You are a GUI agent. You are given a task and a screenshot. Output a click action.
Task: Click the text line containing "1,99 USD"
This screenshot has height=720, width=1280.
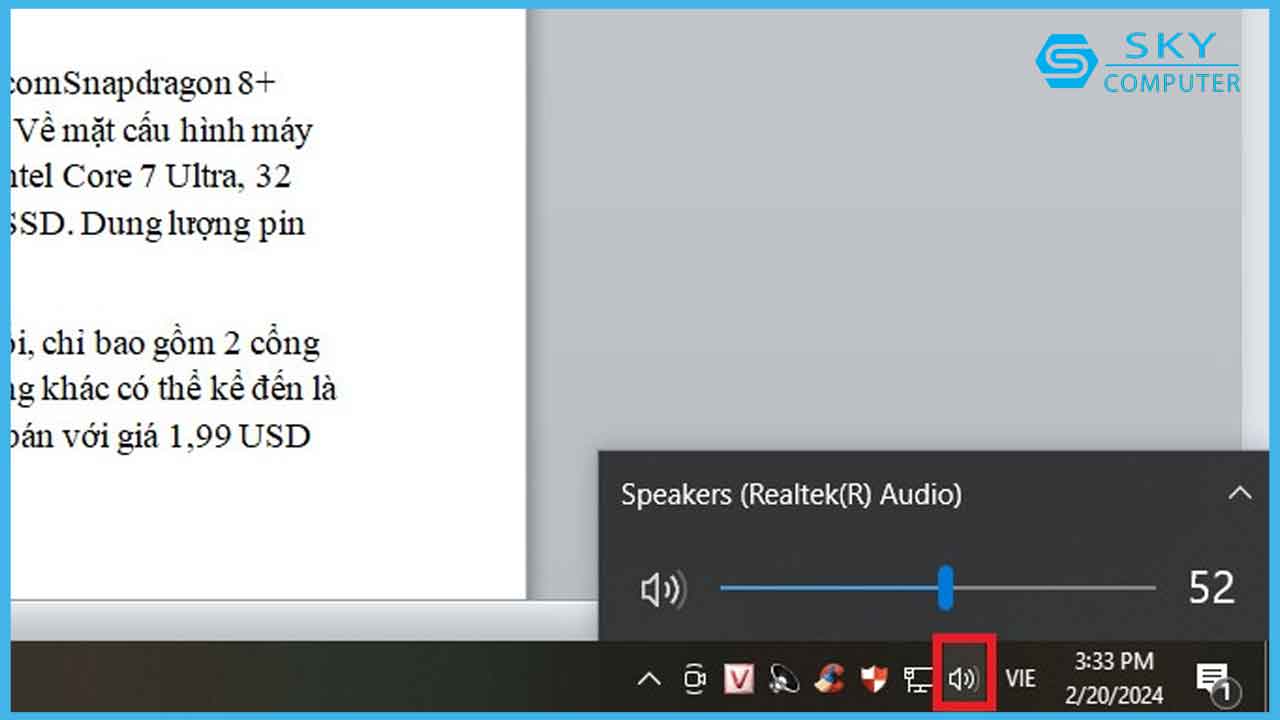(160, 437)
